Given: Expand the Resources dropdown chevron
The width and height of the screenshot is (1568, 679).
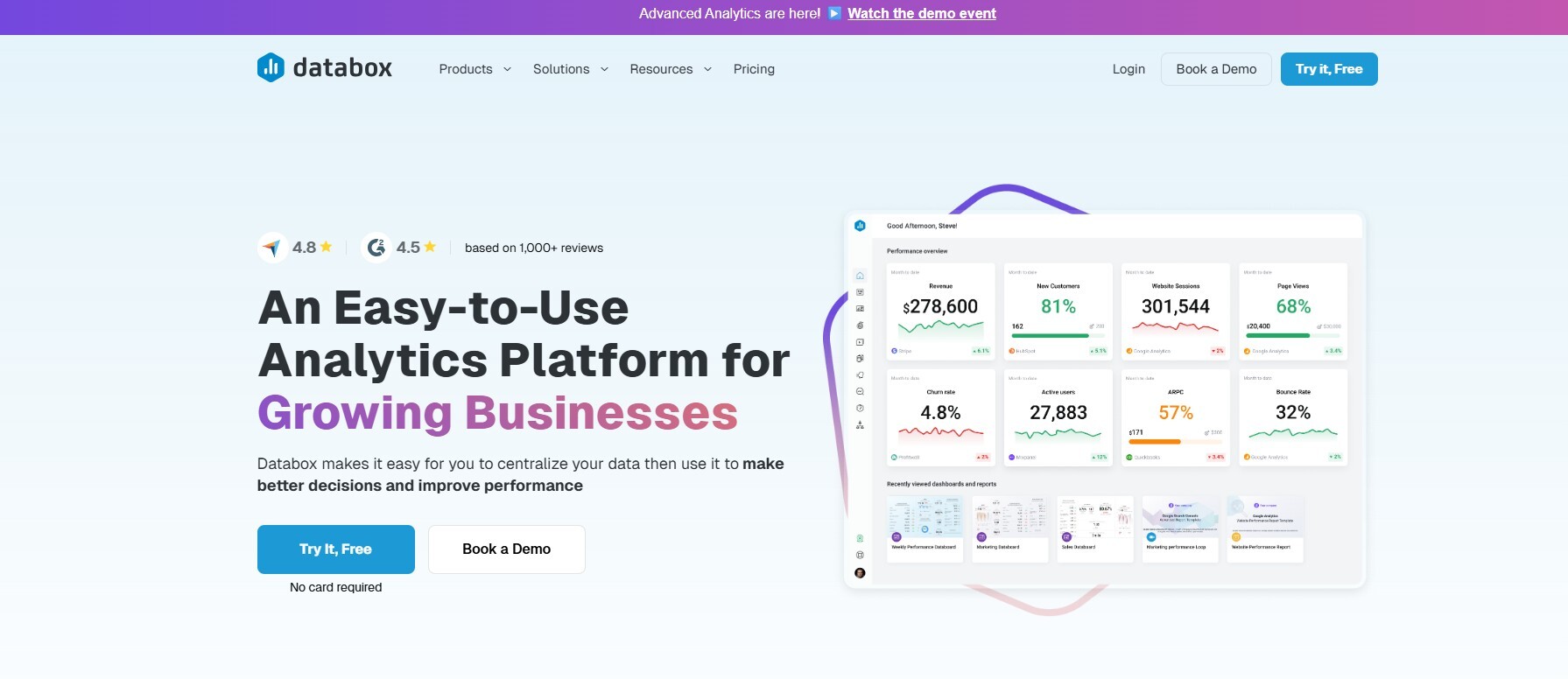Looking at the screenshot, I should pyautogui.click(x=707, y=69).
